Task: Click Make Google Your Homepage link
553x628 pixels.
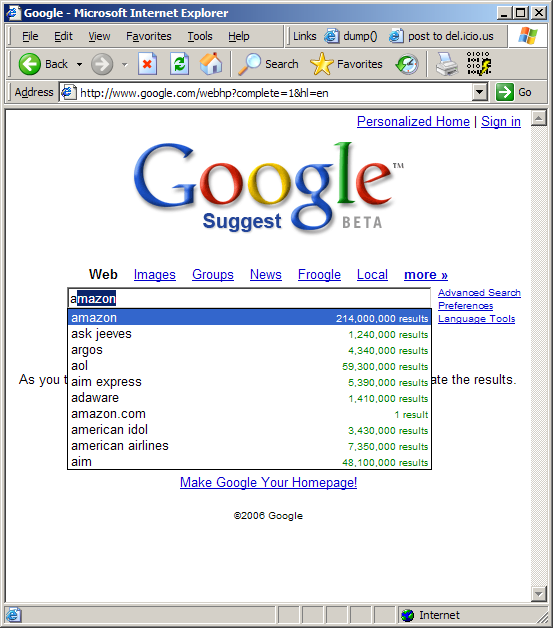Action: pyautogui.click(x=268, y=482)
